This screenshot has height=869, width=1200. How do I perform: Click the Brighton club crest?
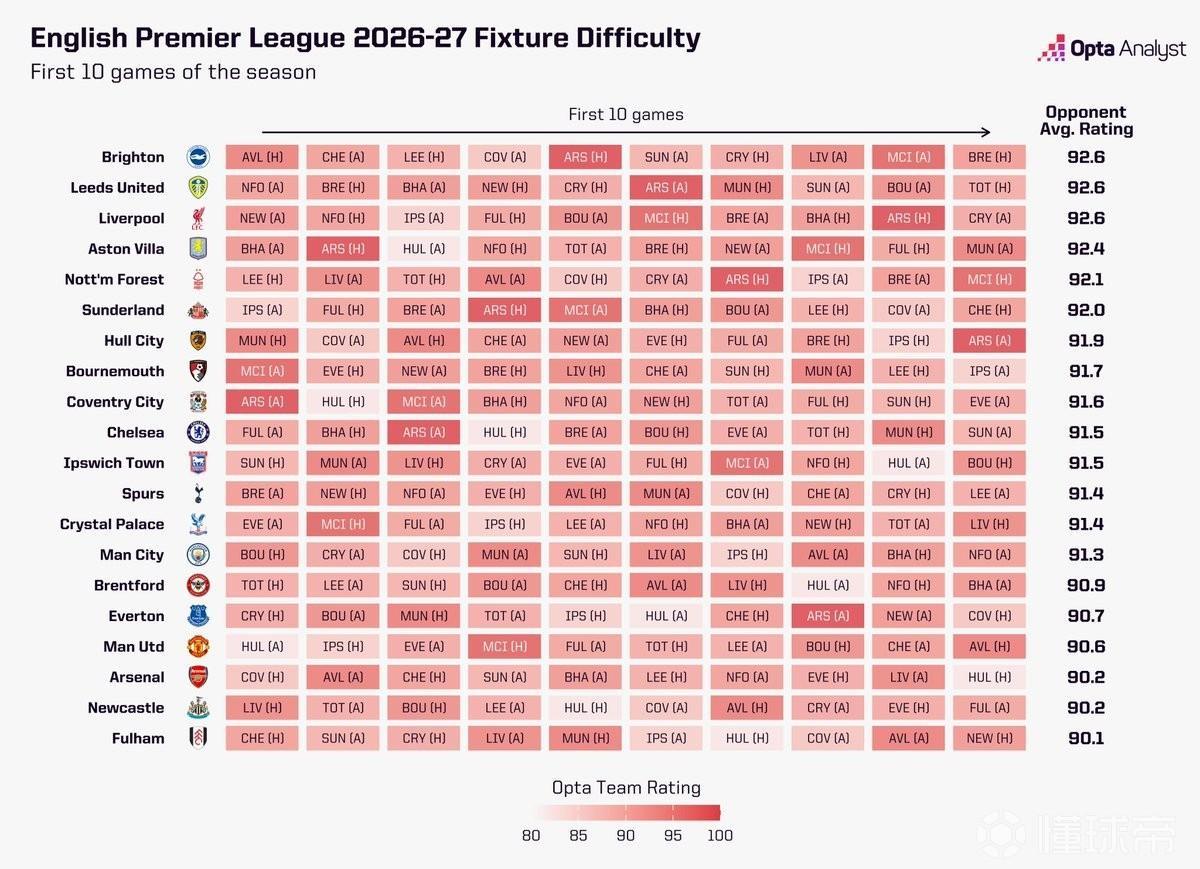(198, 157)
